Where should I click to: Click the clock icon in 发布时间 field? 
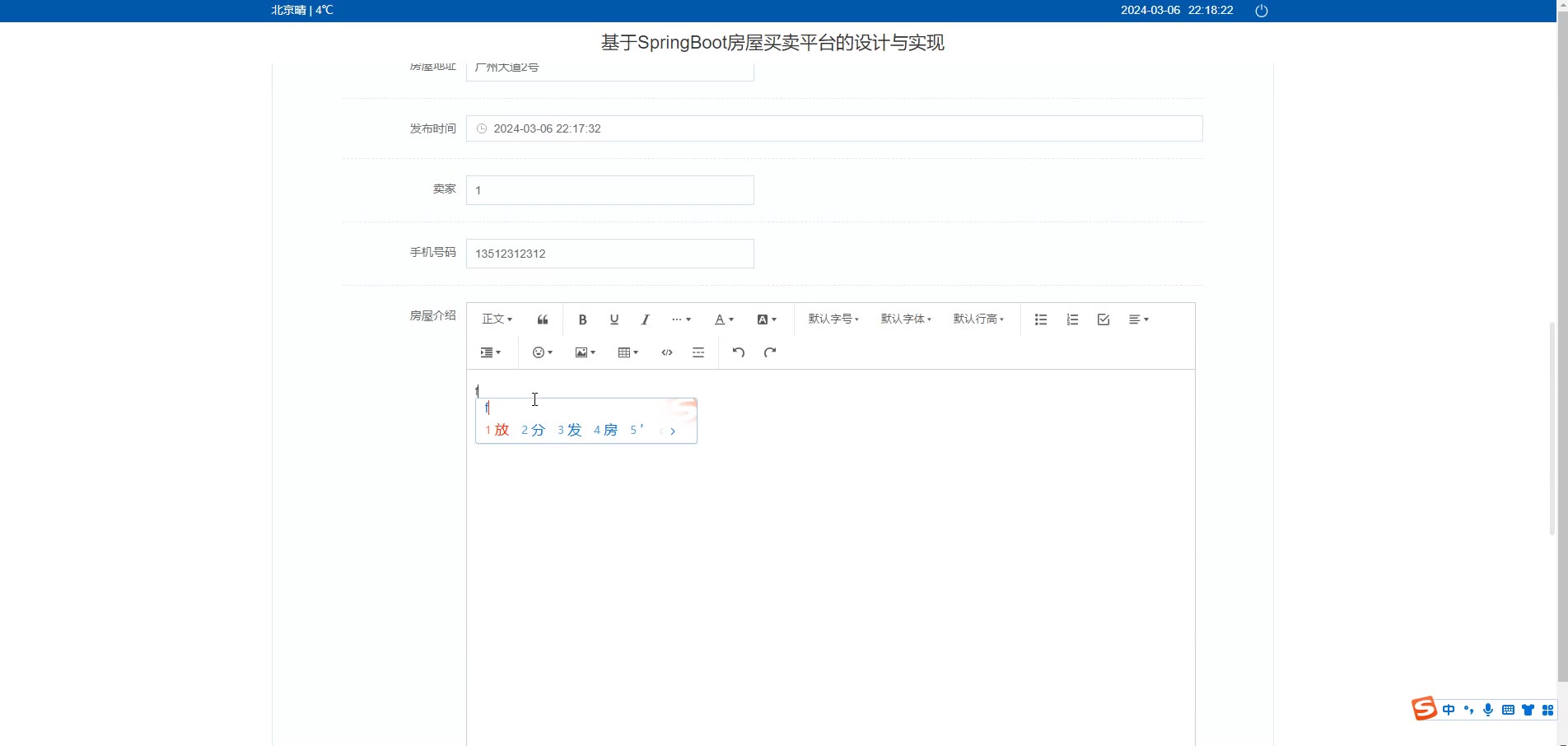(482, 128)
